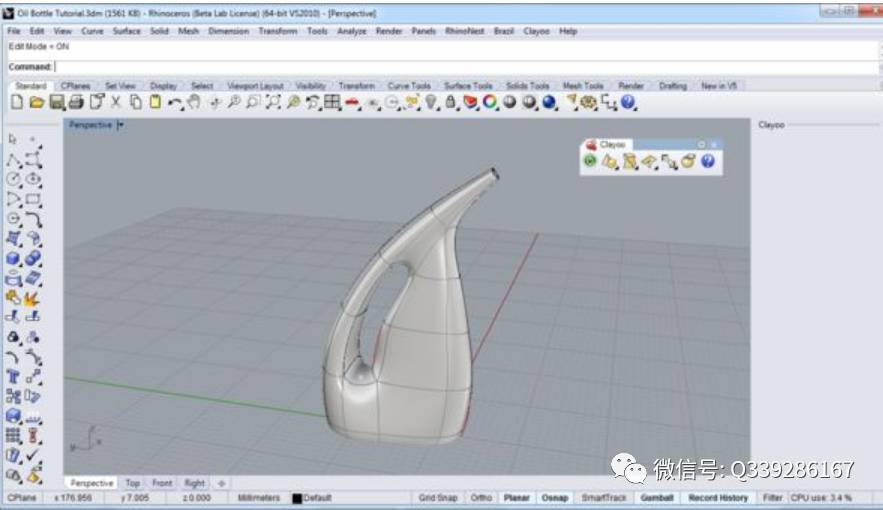Click the Clayoo floating toolbar title tab
The width and height of the screenshot is (883, 510).
pyautogui.click(x=606, y=145)
